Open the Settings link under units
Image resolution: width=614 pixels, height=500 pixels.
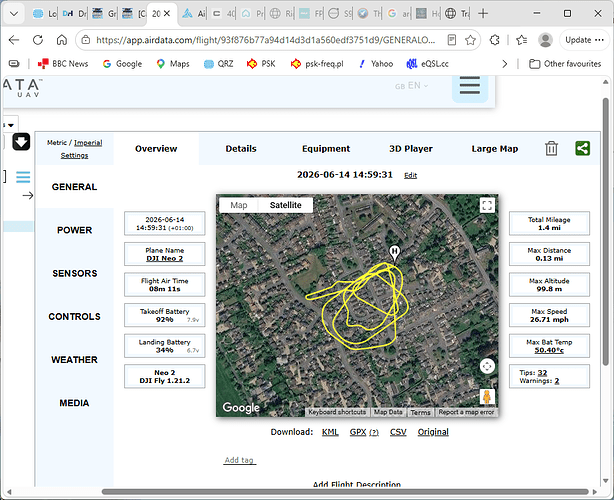[x=74, y=155]
